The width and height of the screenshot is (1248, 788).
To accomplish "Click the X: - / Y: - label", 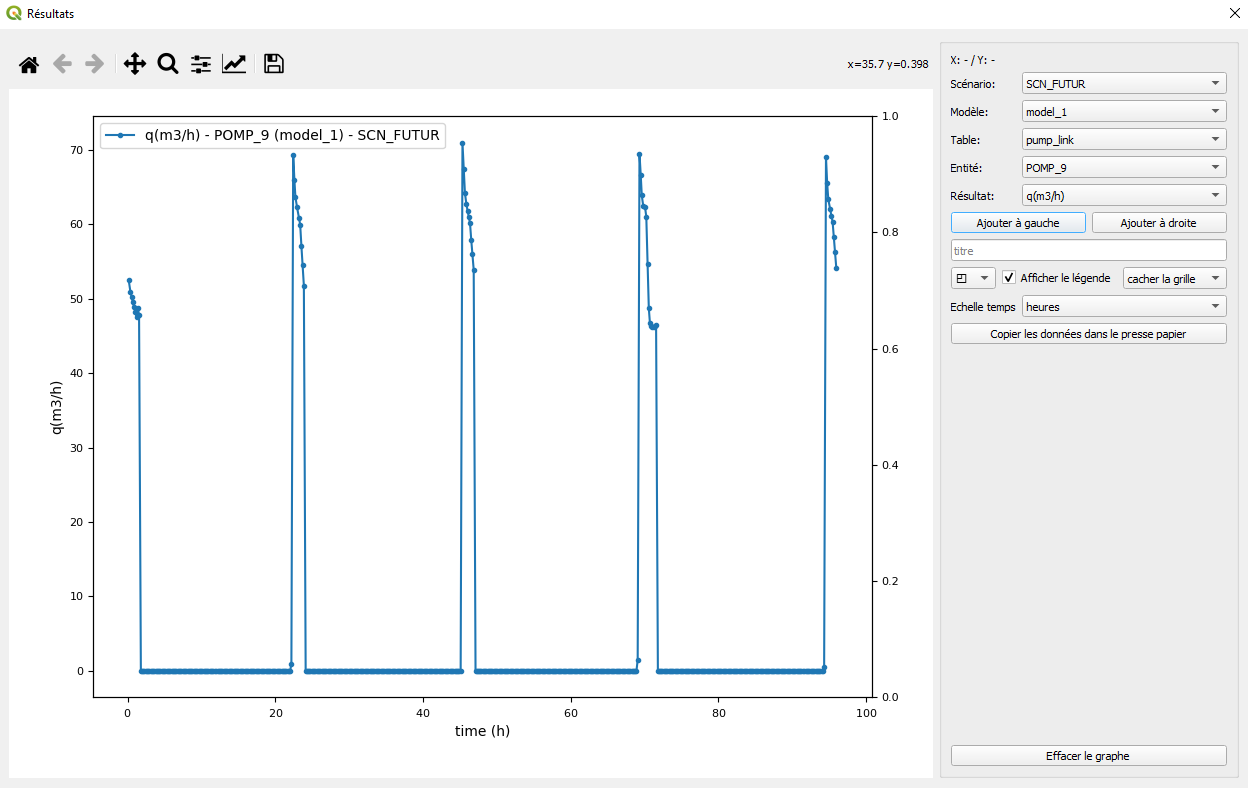I will [972, 60].
